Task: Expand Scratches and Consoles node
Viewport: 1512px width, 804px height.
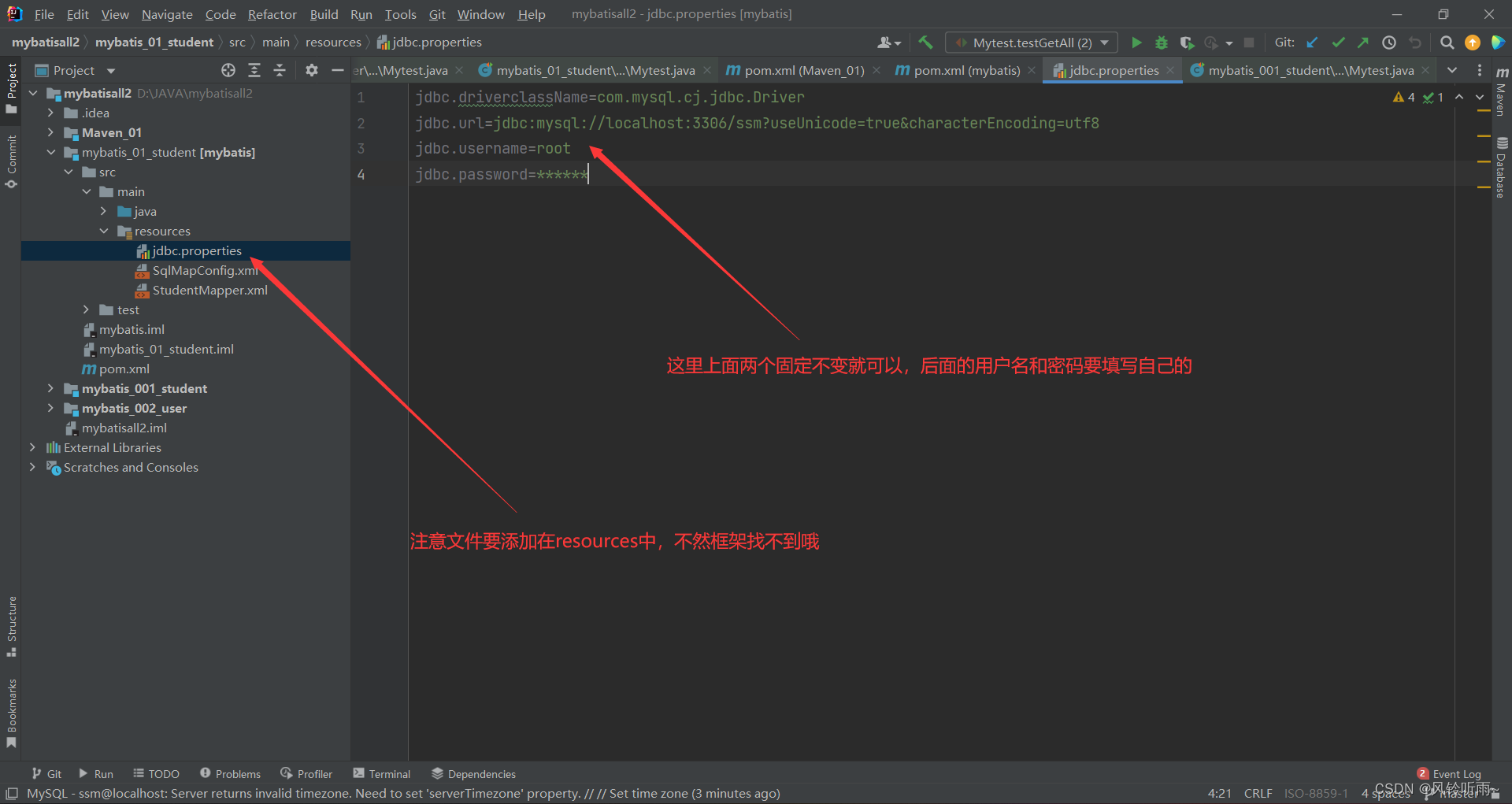Action: pos(33,467)
